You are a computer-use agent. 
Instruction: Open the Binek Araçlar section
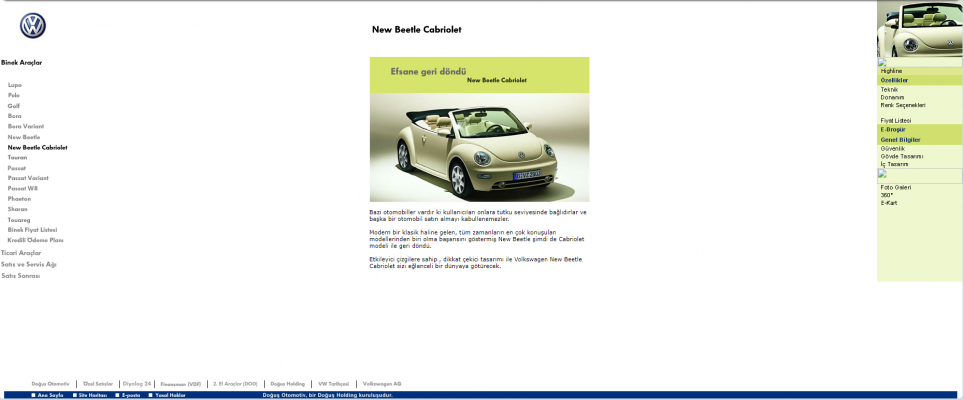pos(22,63)
